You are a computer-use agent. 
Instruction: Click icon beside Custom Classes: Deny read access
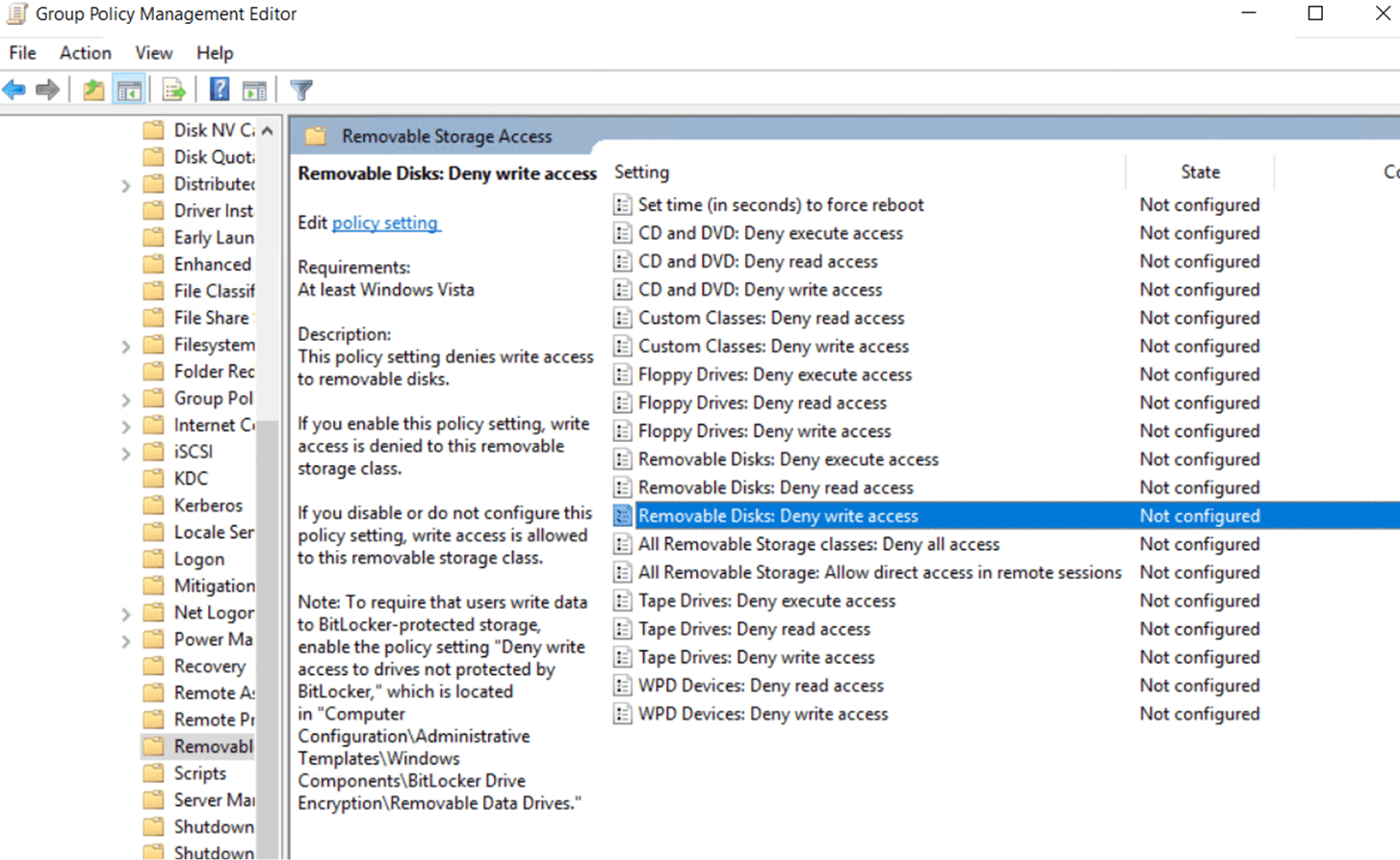click(x=623, y=318)
